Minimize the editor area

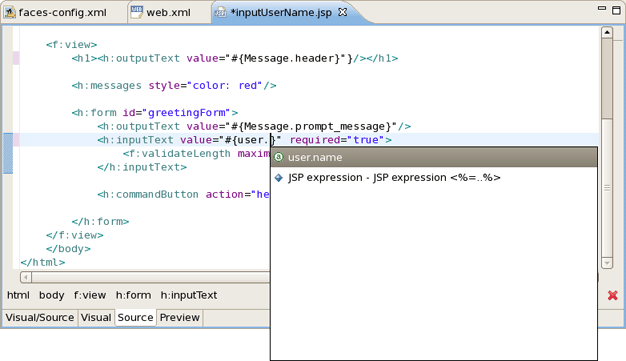(602, 8)
